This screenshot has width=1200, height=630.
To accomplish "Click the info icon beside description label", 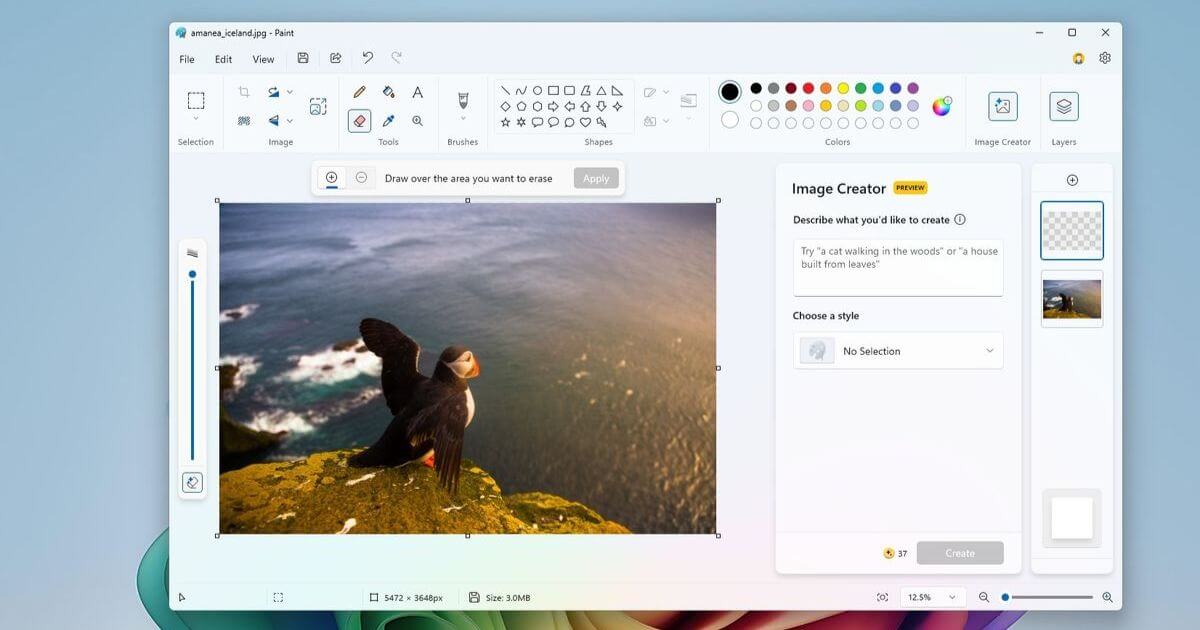I will tap(960, 220).
